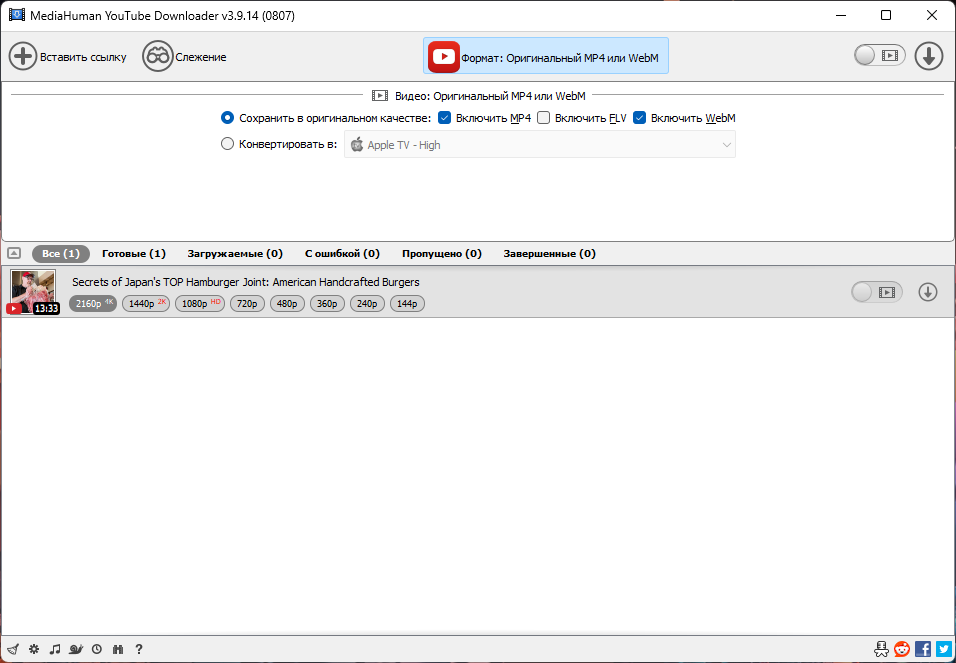
Task: Choose the 1080p HD quality
Action: point(200,303)
